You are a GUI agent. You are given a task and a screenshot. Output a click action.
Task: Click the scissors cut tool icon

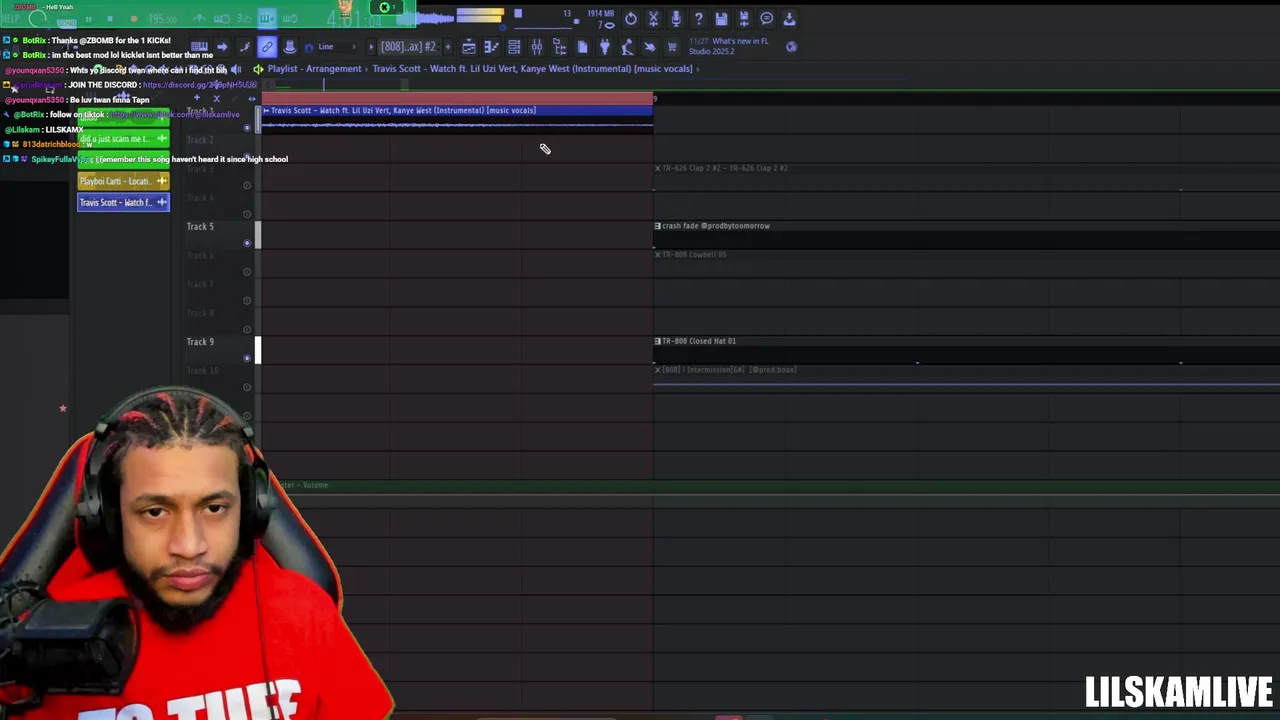pos(653,18)
